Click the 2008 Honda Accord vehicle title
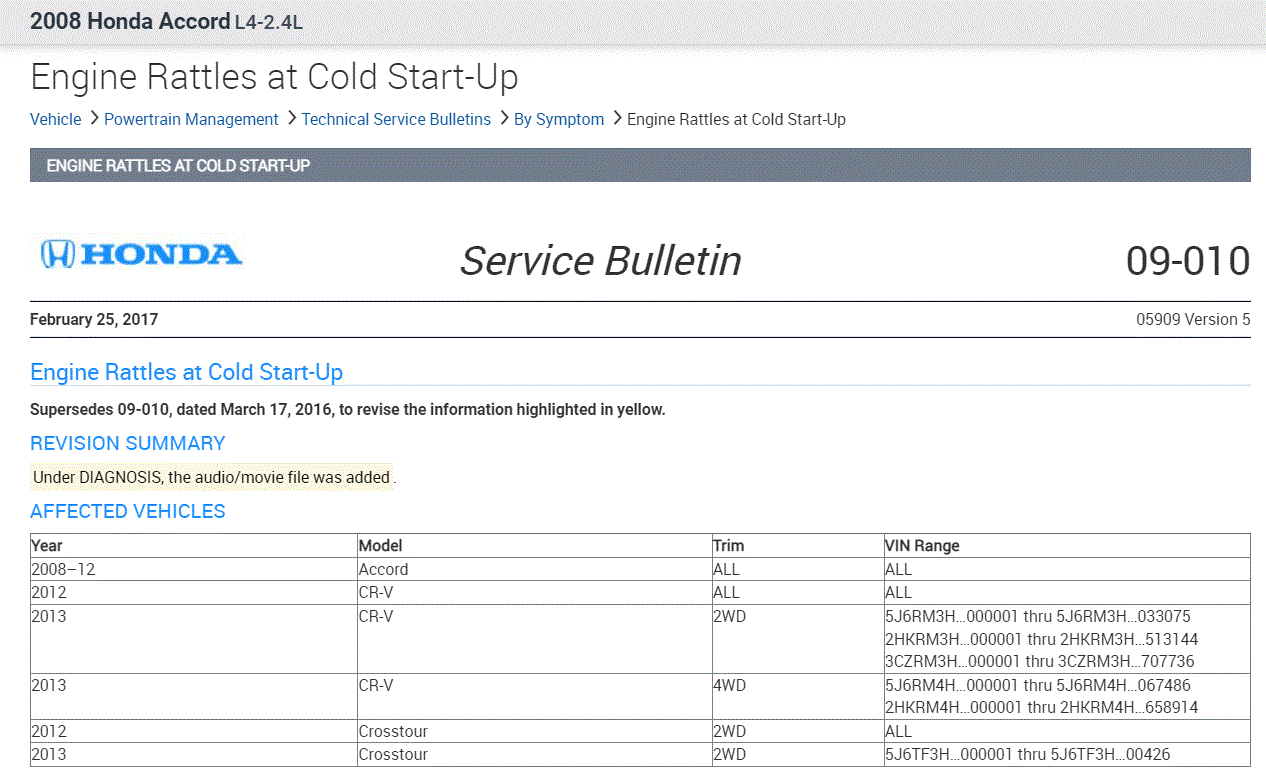Image resolution: width=1266 pixels, height=773 pixels. pos(166,21)
